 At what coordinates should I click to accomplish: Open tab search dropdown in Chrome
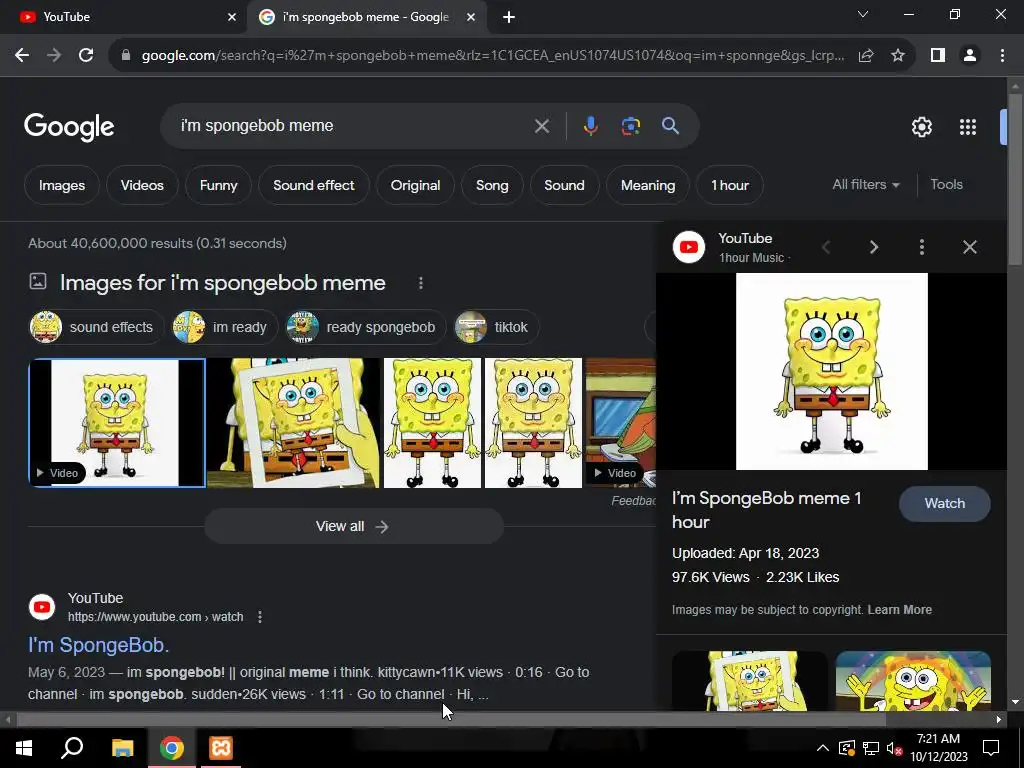point(863,14)
